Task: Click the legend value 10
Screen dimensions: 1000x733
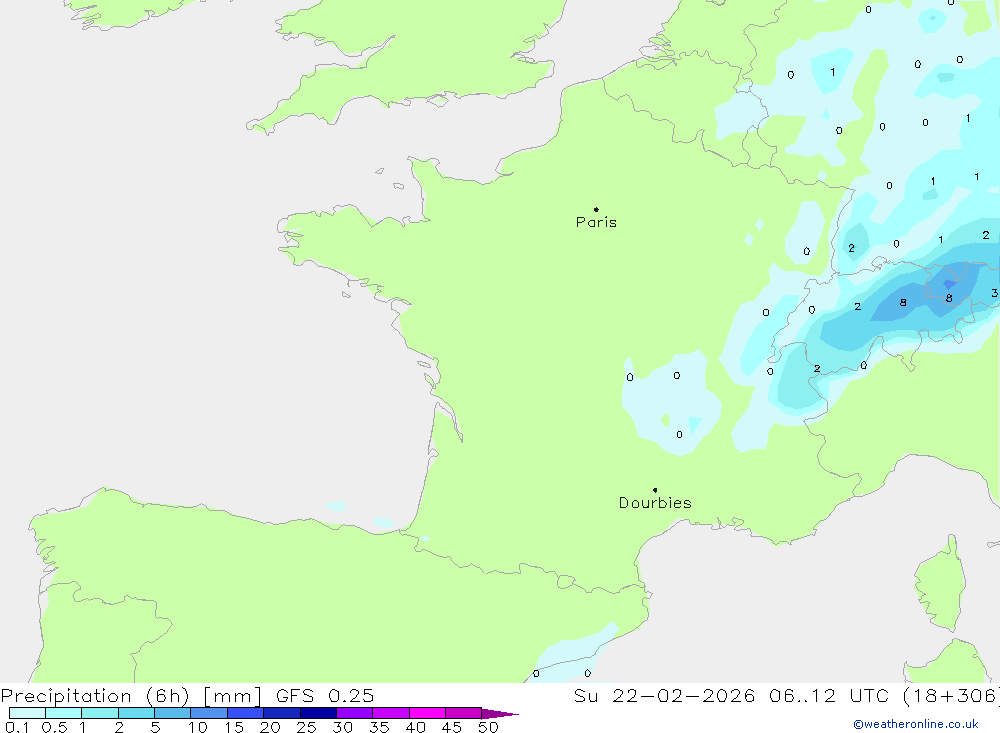Action: (198, 727)
